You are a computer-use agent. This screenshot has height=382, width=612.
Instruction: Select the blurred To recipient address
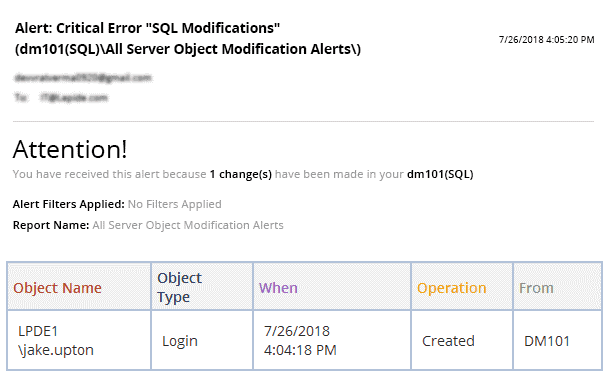point(74,98)
